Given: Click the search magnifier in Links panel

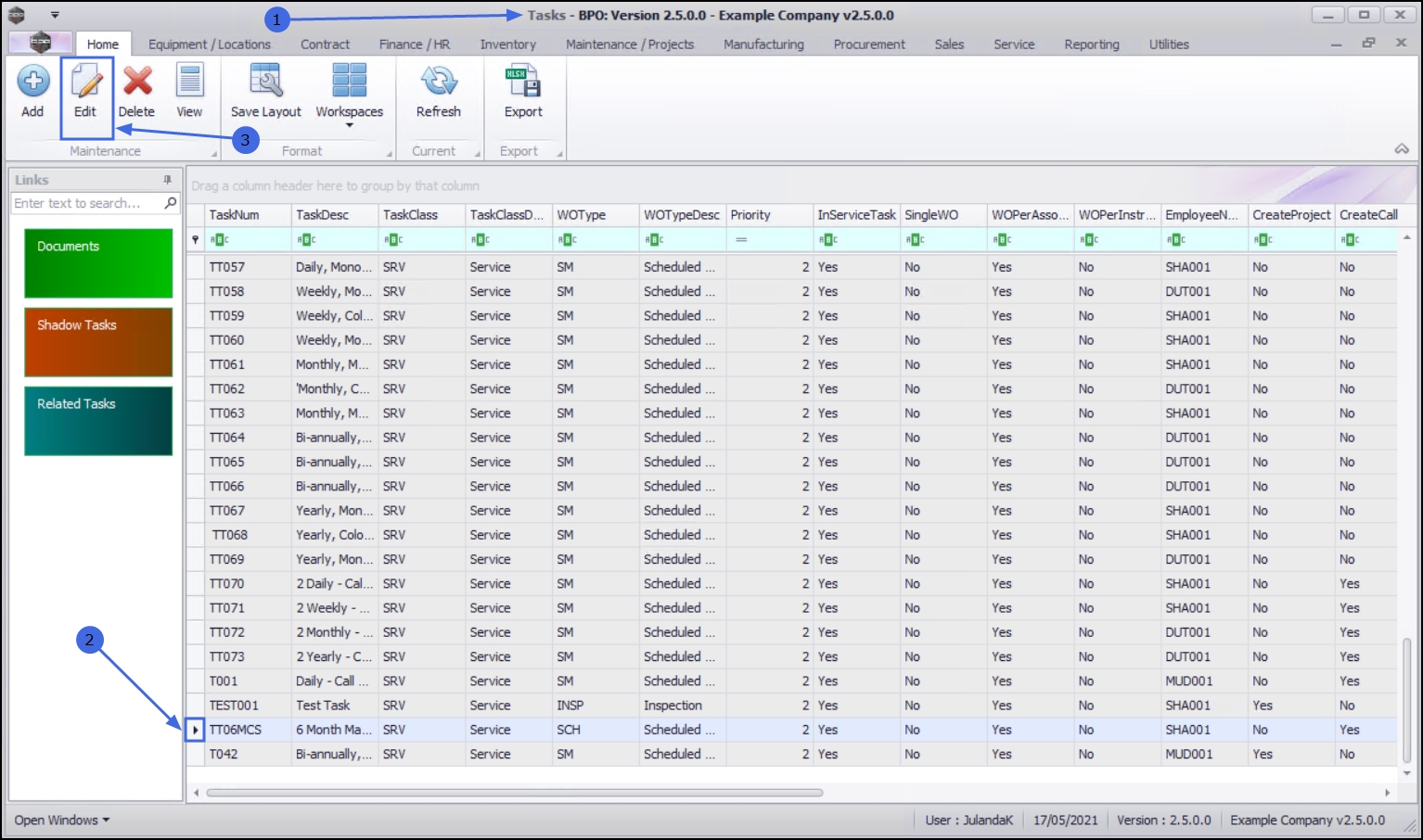Looking at the screenshot, I should (x=171, y=203).
